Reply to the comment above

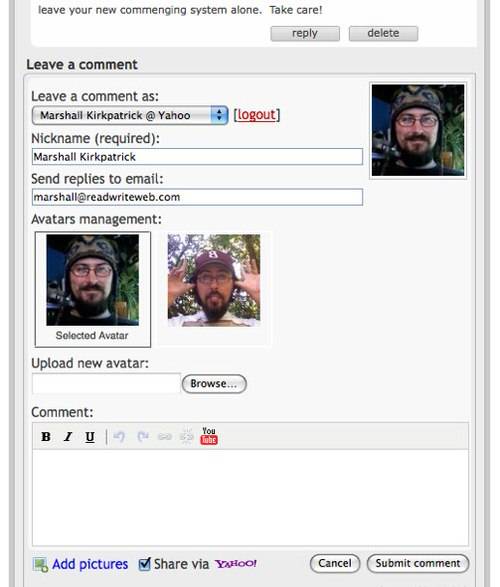(x=305, y=33)
